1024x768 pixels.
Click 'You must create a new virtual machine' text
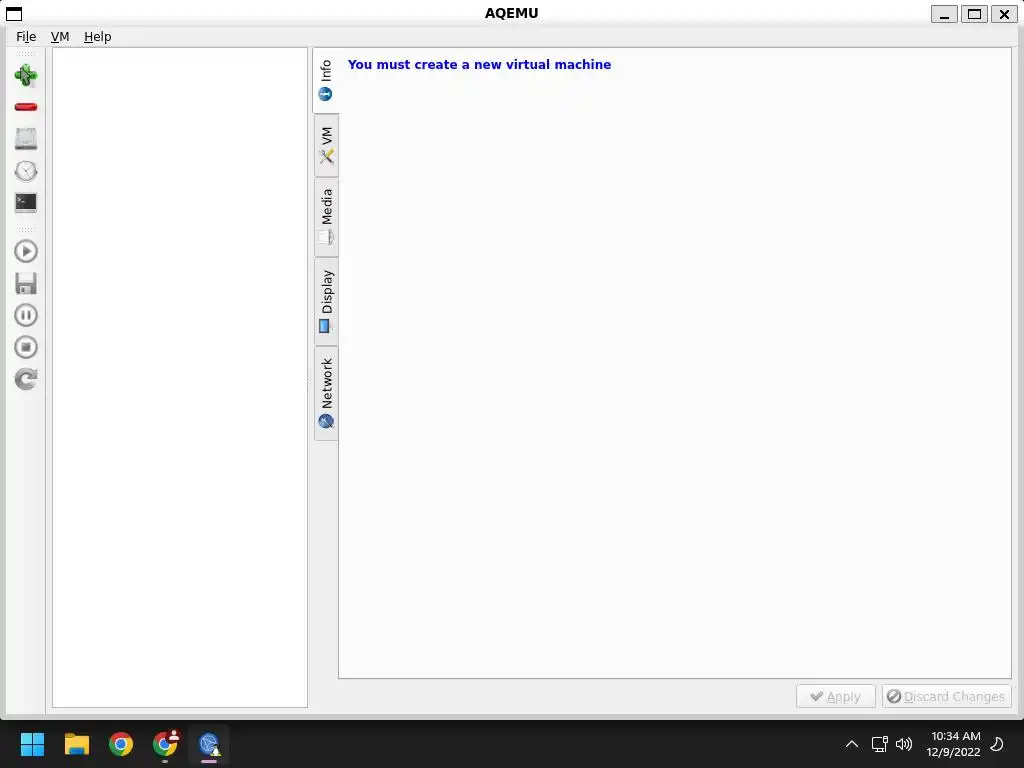click(479, 65)
